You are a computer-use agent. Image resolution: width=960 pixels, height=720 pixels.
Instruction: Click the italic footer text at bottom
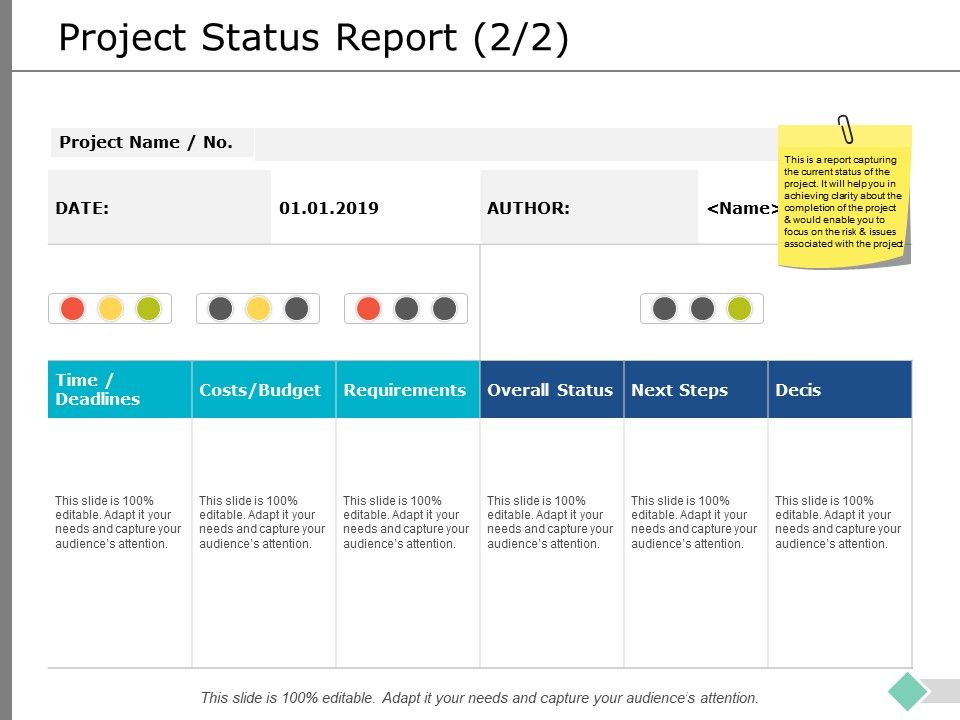pos(480,698)
